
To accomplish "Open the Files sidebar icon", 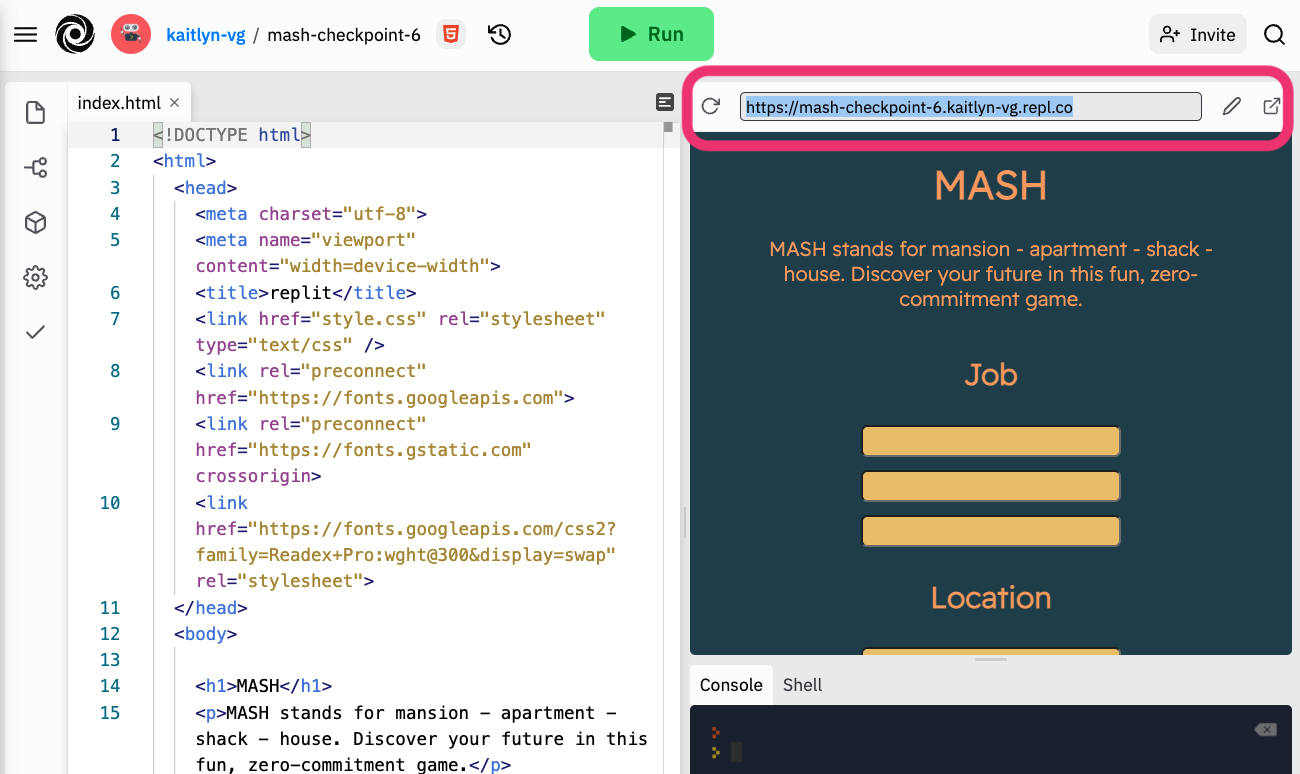I will click(x=36, y=113).
